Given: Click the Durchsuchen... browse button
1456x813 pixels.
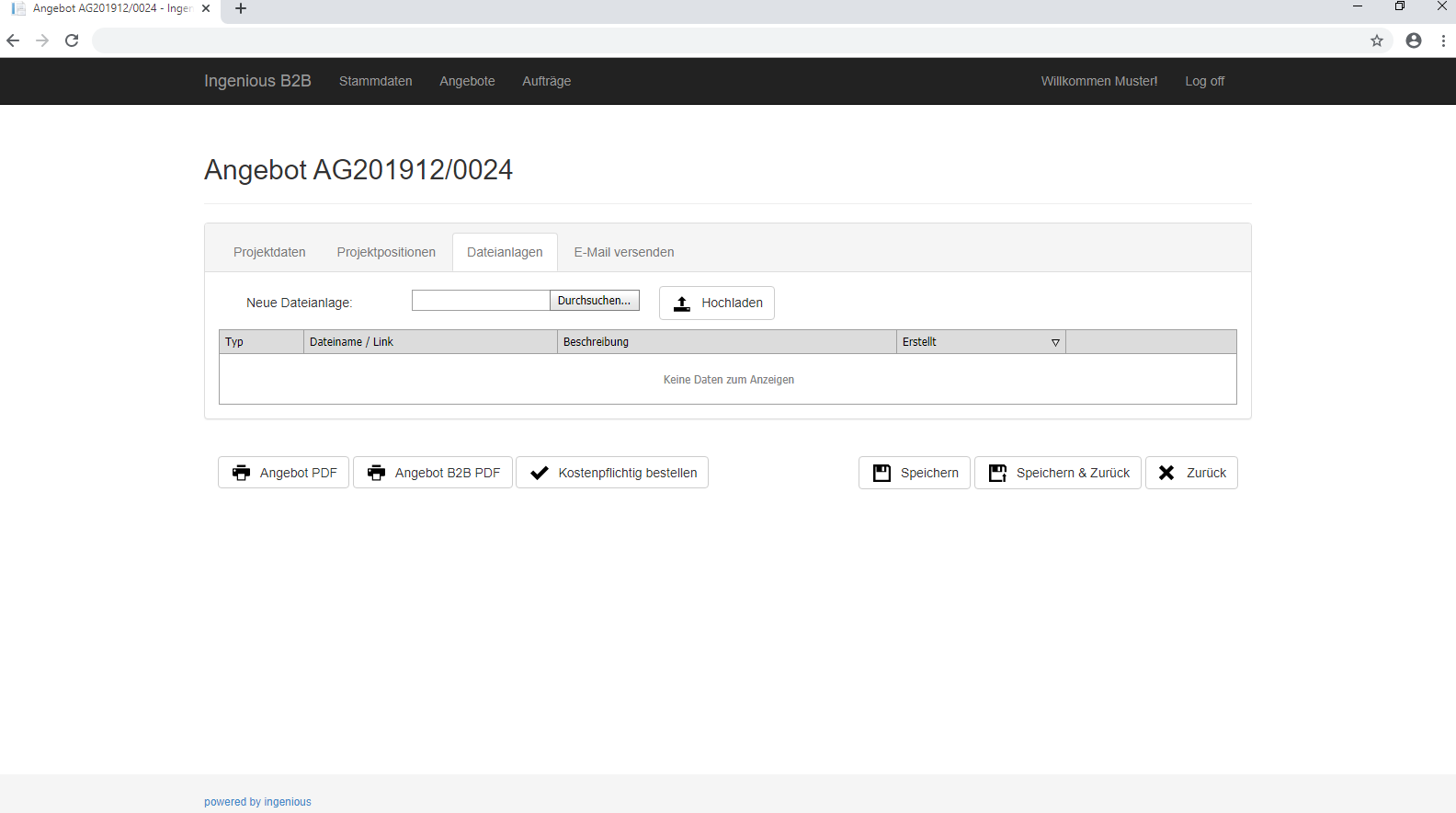Looking at the screenshot, I should [x=594, y=301].
